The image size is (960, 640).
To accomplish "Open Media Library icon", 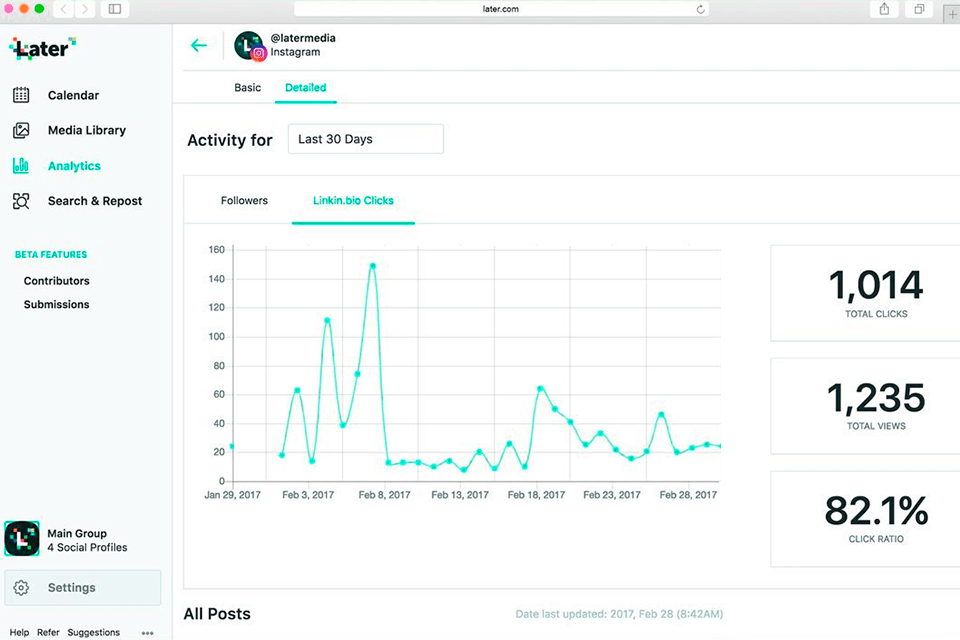I will click(x=21, y=130).
